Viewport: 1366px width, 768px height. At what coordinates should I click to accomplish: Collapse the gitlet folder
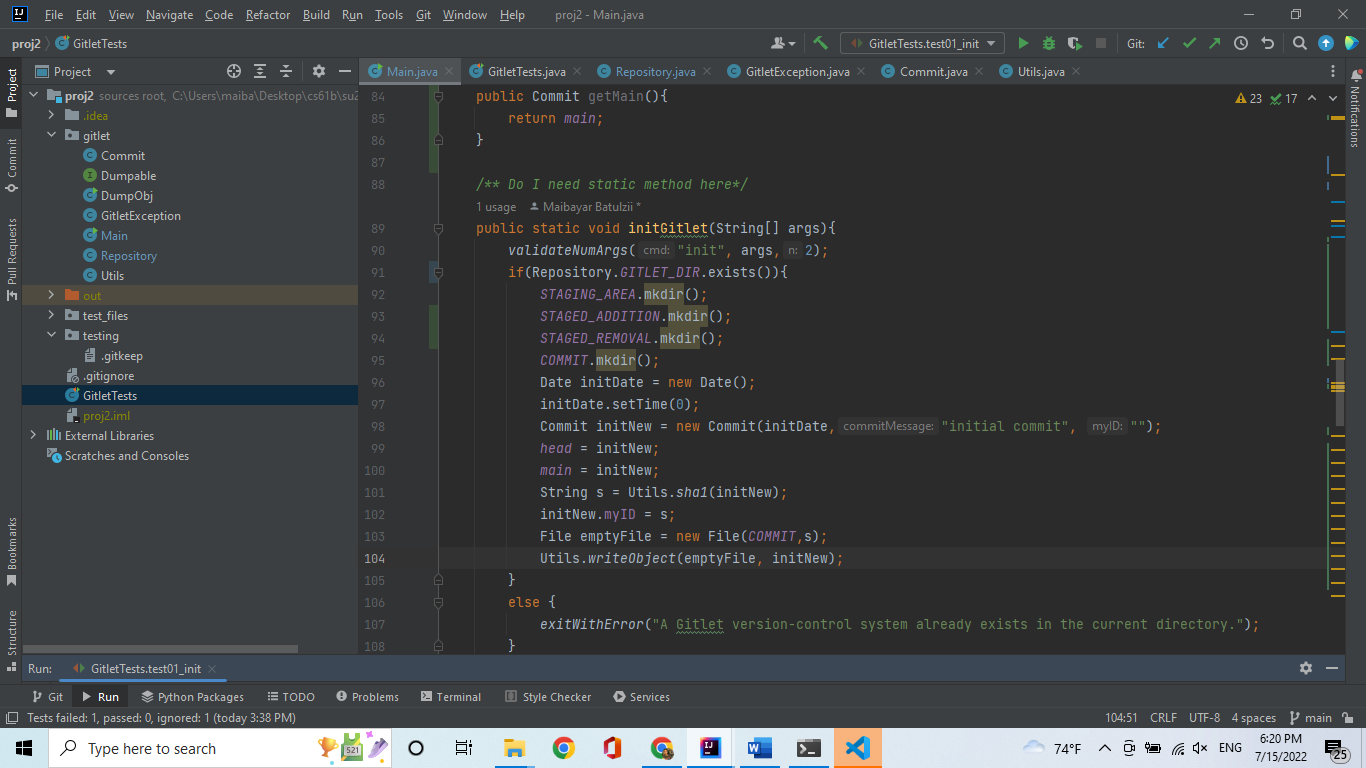(x=50, y=136)
